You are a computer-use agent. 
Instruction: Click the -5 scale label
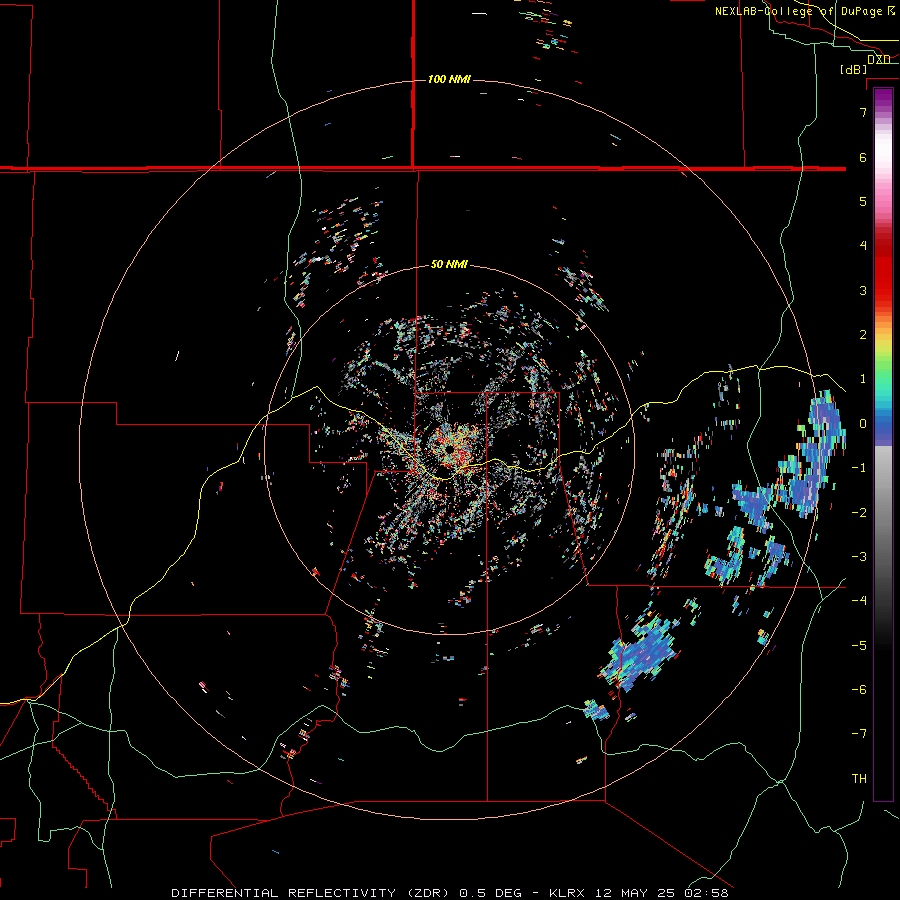859,645
